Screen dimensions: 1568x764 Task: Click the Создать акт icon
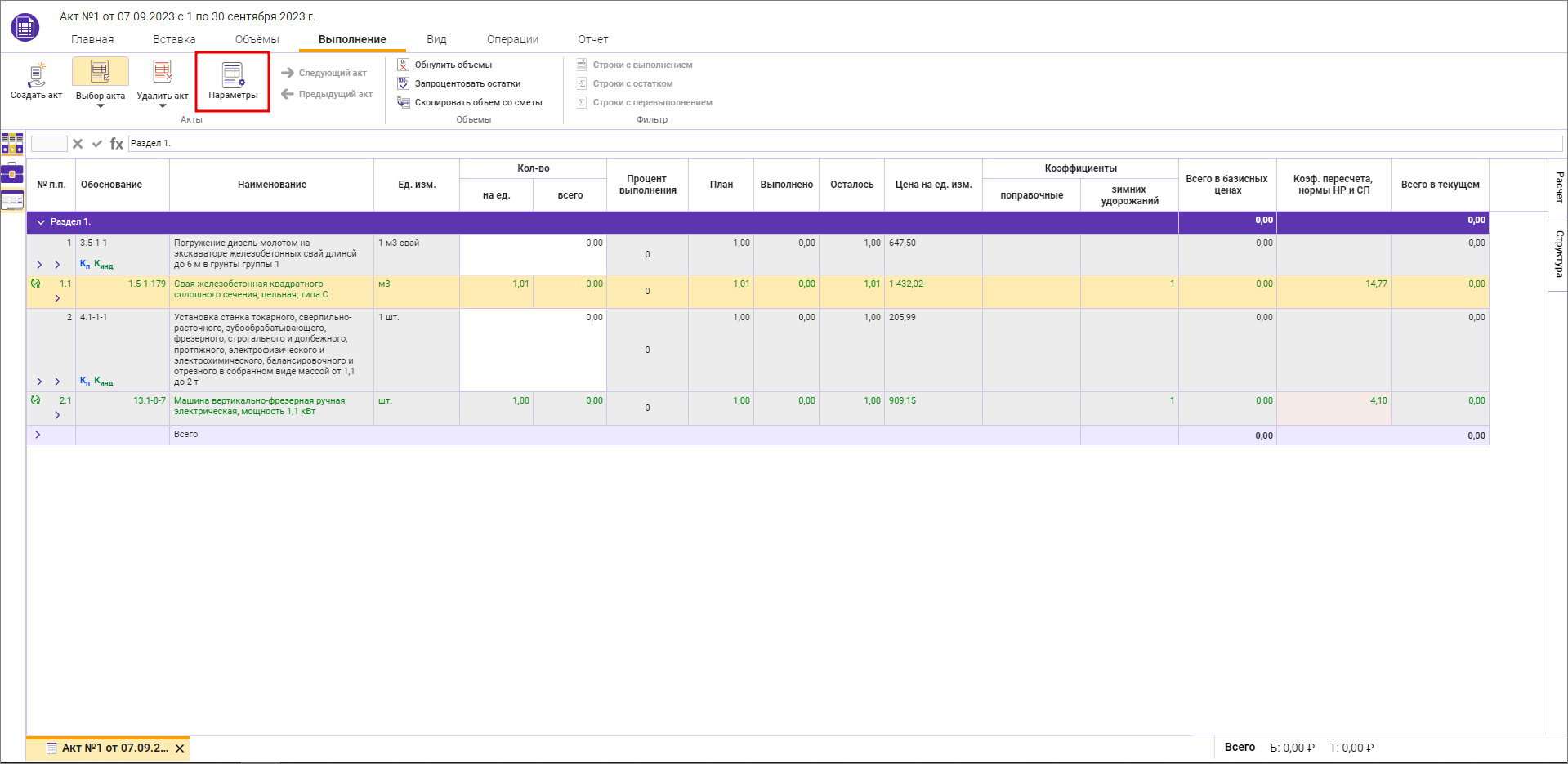point(36,75)
